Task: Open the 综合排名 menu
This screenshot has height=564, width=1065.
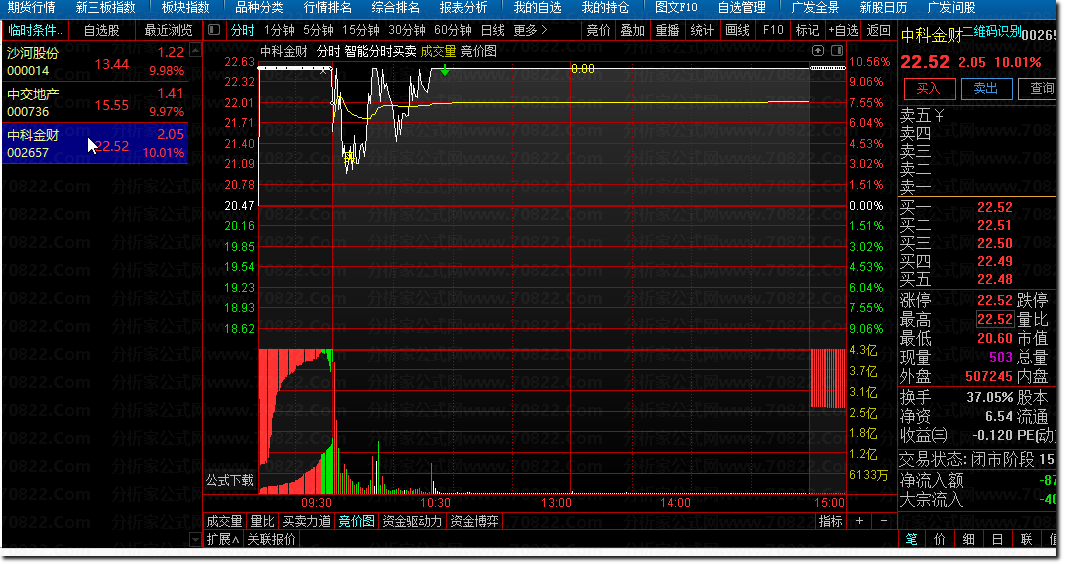Action: pyautogui.click(x=395, y=8)
